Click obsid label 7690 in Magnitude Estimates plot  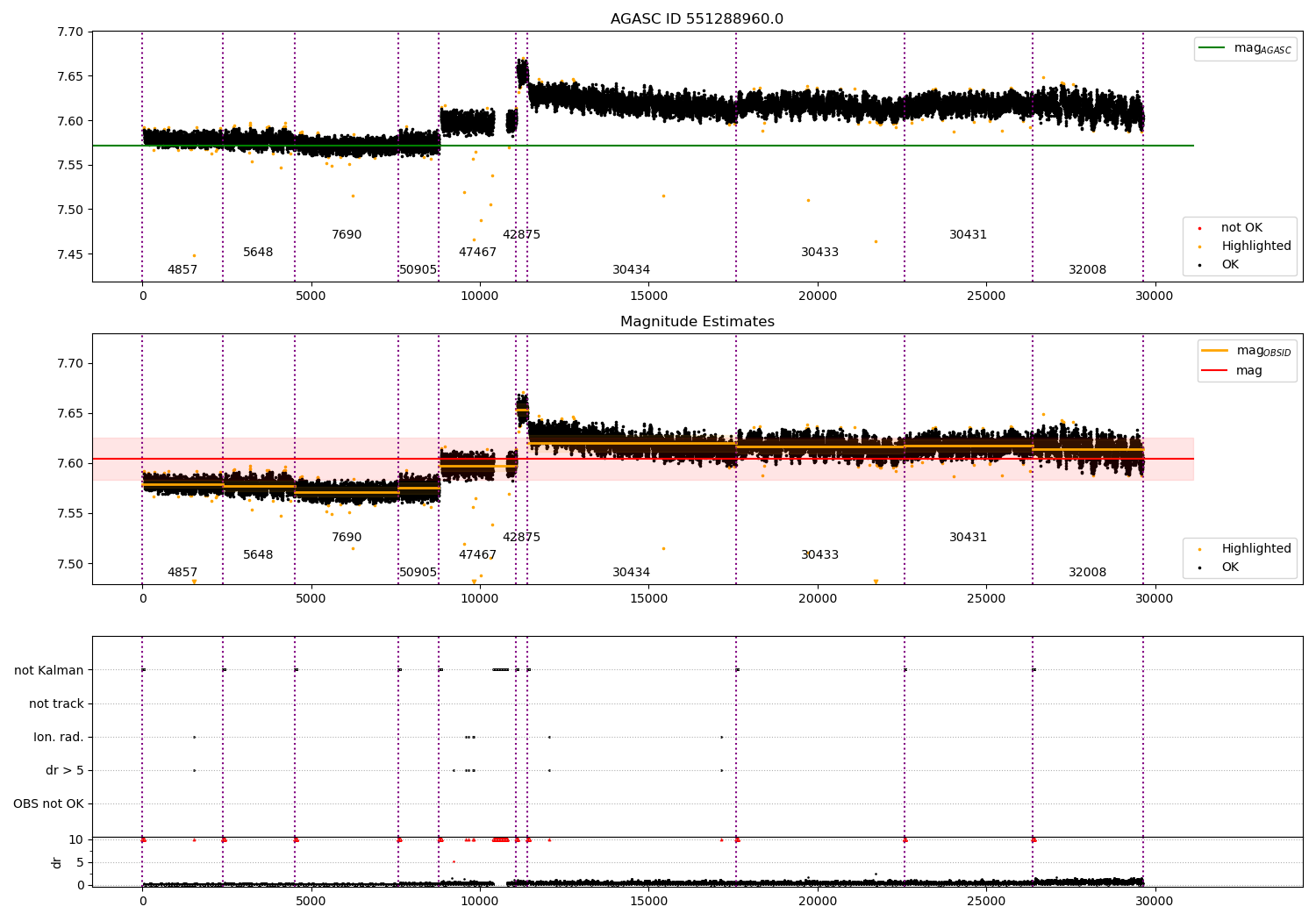click(347, 538)
